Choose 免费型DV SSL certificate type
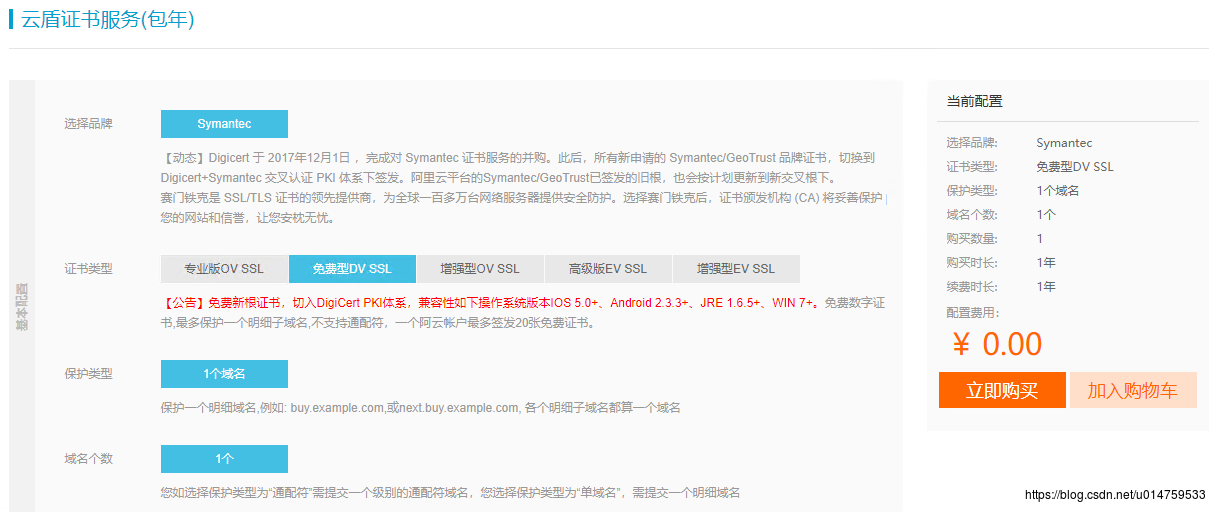The width and height of the screenshot is (1217, 512). click(352, 269)
